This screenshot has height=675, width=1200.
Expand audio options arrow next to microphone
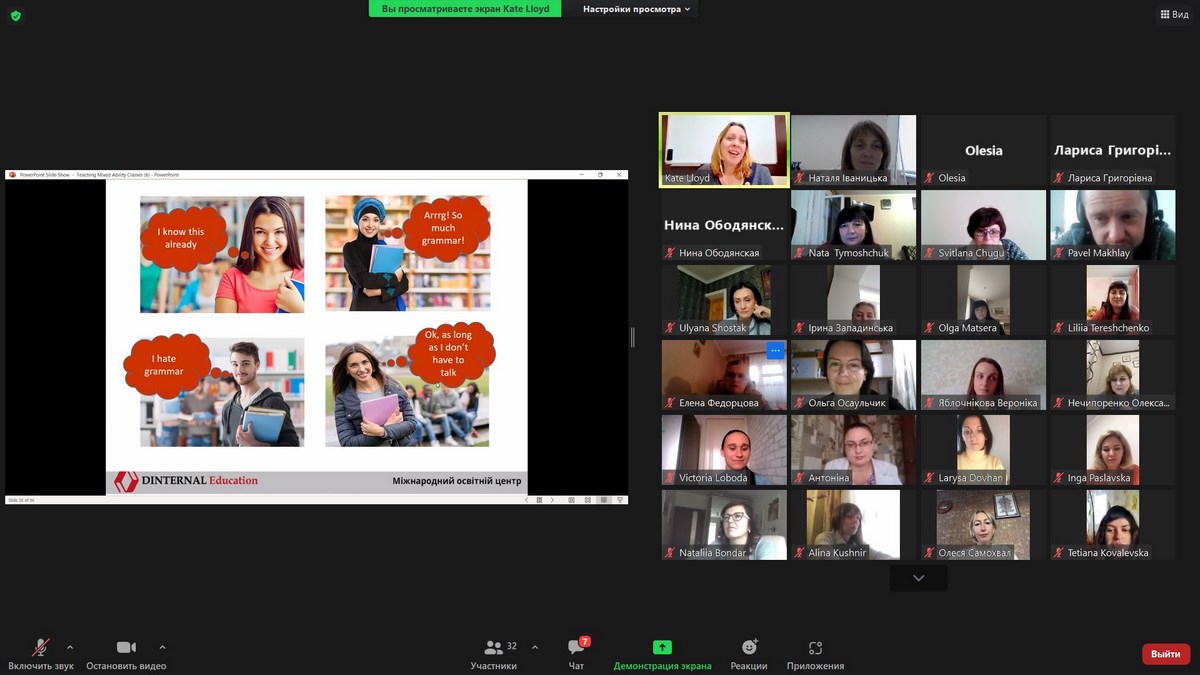70,647
